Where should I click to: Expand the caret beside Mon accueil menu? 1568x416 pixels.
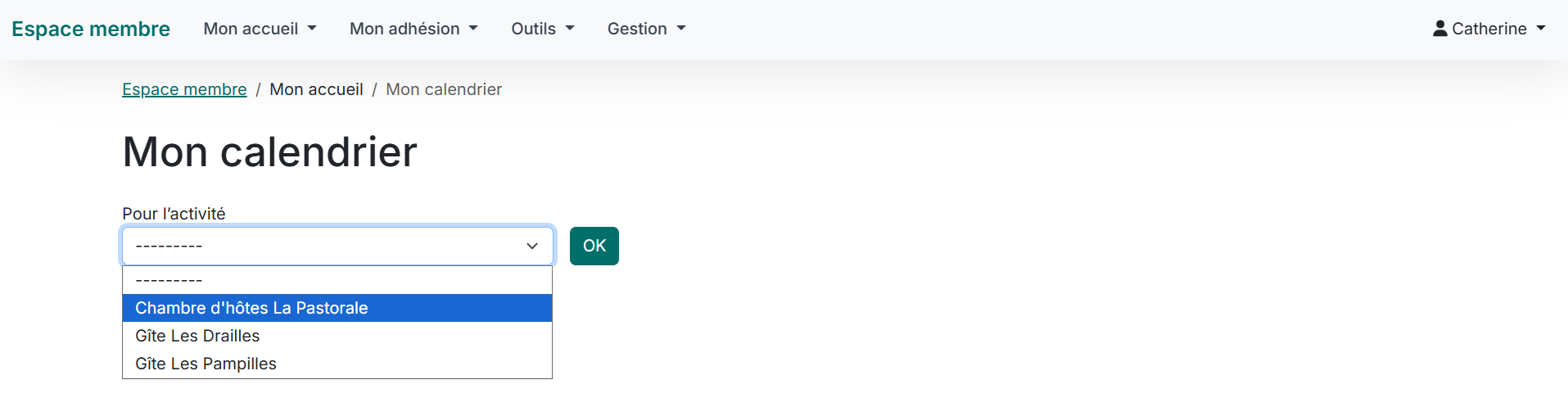(312, 29)
